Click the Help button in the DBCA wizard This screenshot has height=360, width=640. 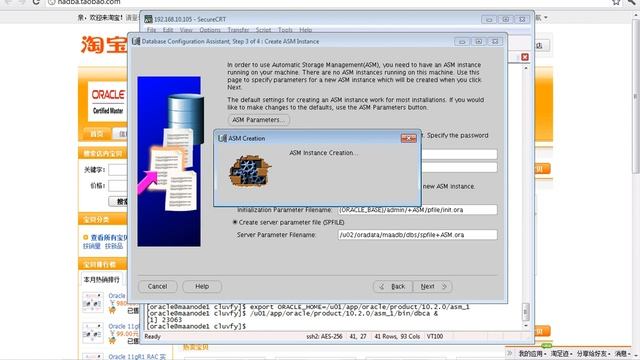202,287
